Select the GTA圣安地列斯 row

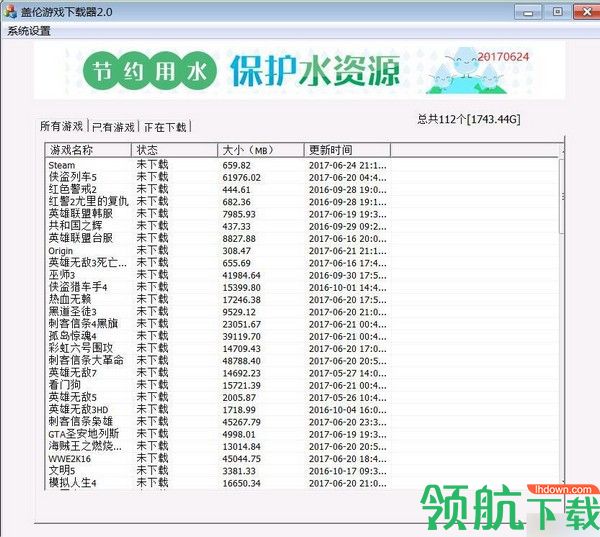(302, 435)
